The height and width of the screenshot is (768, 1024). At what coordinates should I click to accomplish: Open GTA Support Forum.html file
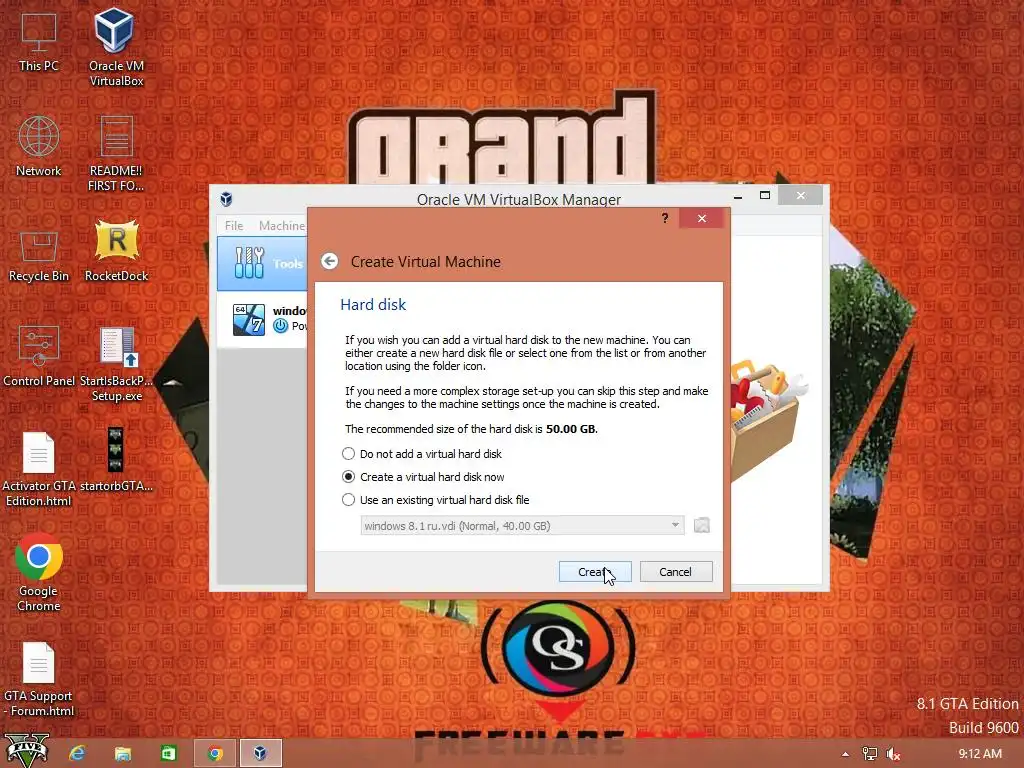[39, 679]
